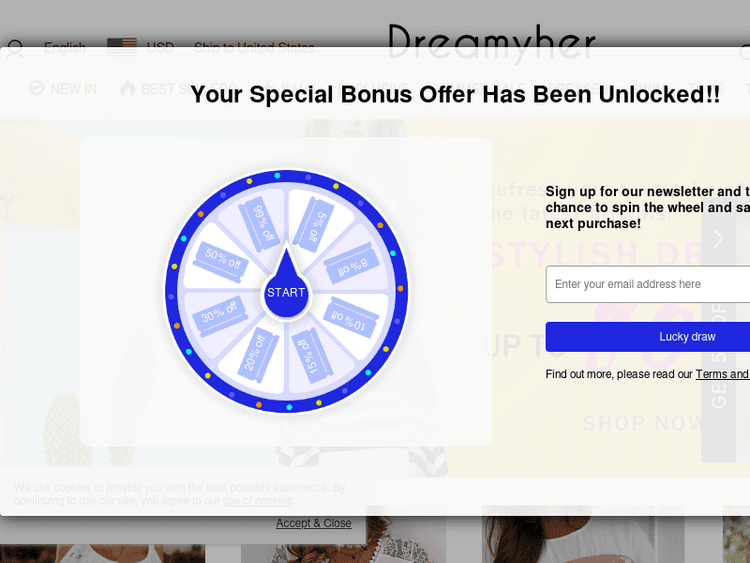
Task: Click the Dreamyher logo
Action: click(x=491, y=43)
